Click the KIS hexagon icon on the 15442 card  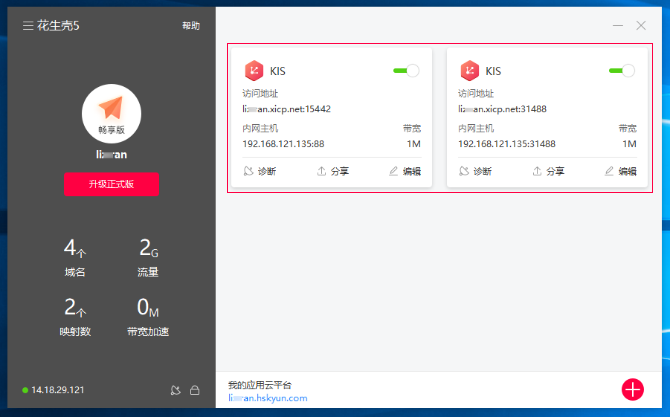pos(254,70)
